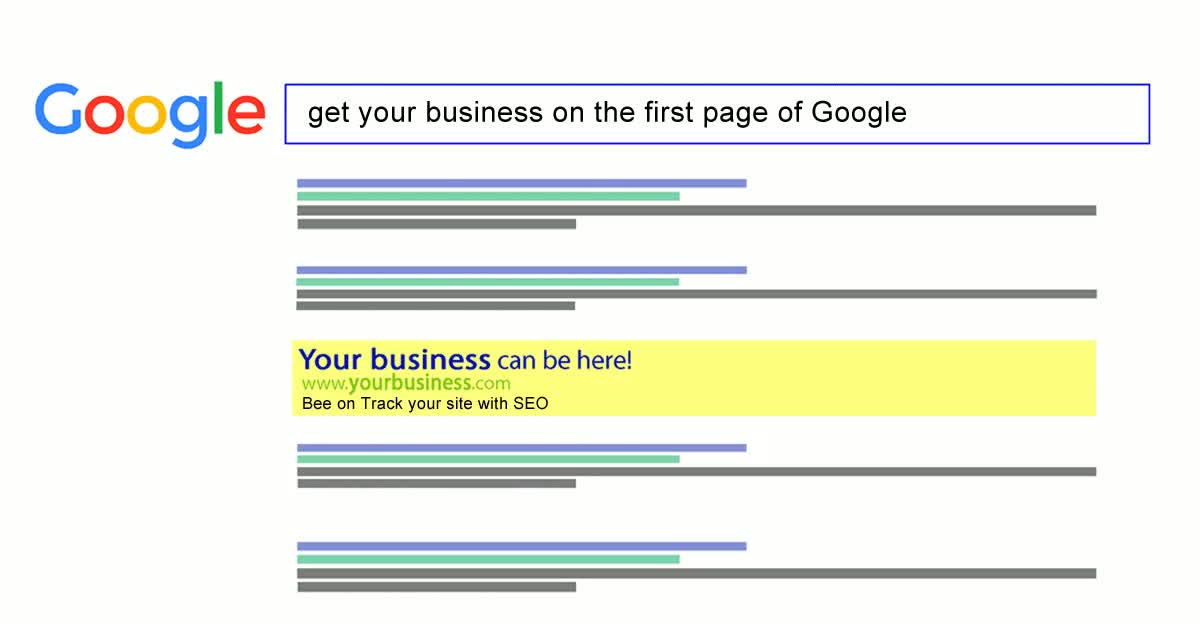Click the search box with the query text
1200x628 pixels.
(x=717, y=114)
